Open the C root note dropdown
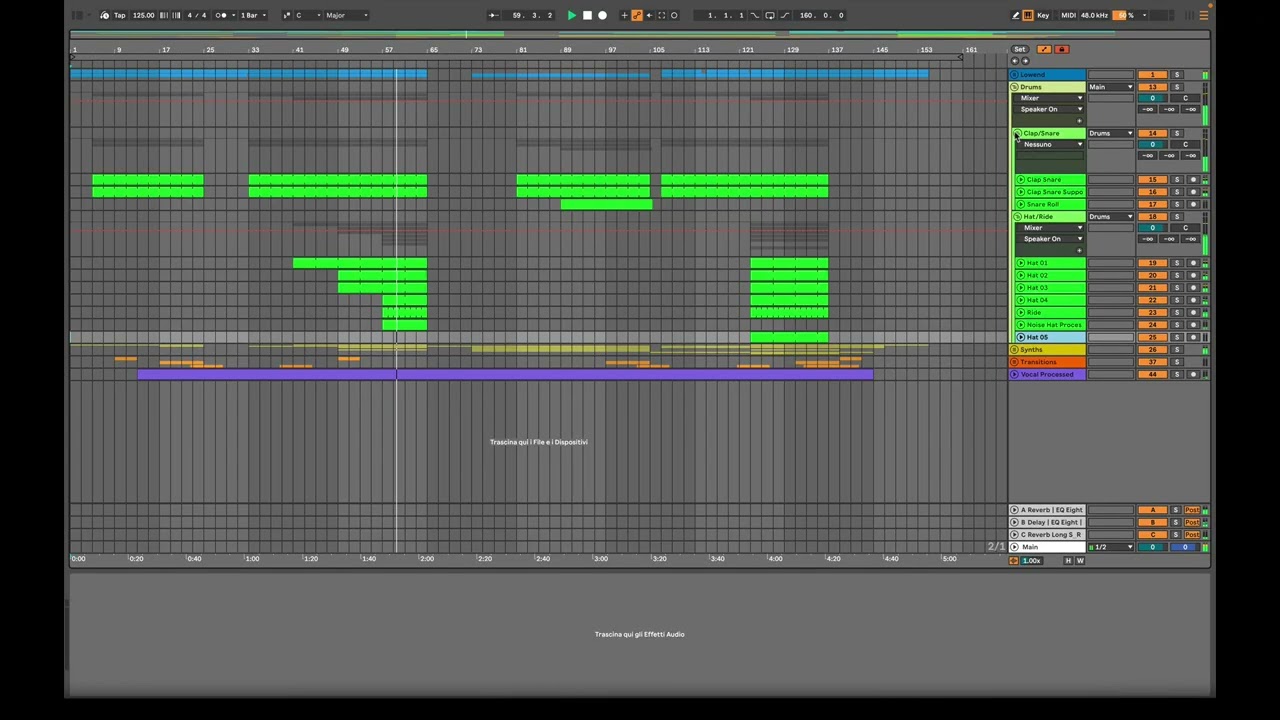Screen dimensions: 1280x720 click(x=308, y=15)
